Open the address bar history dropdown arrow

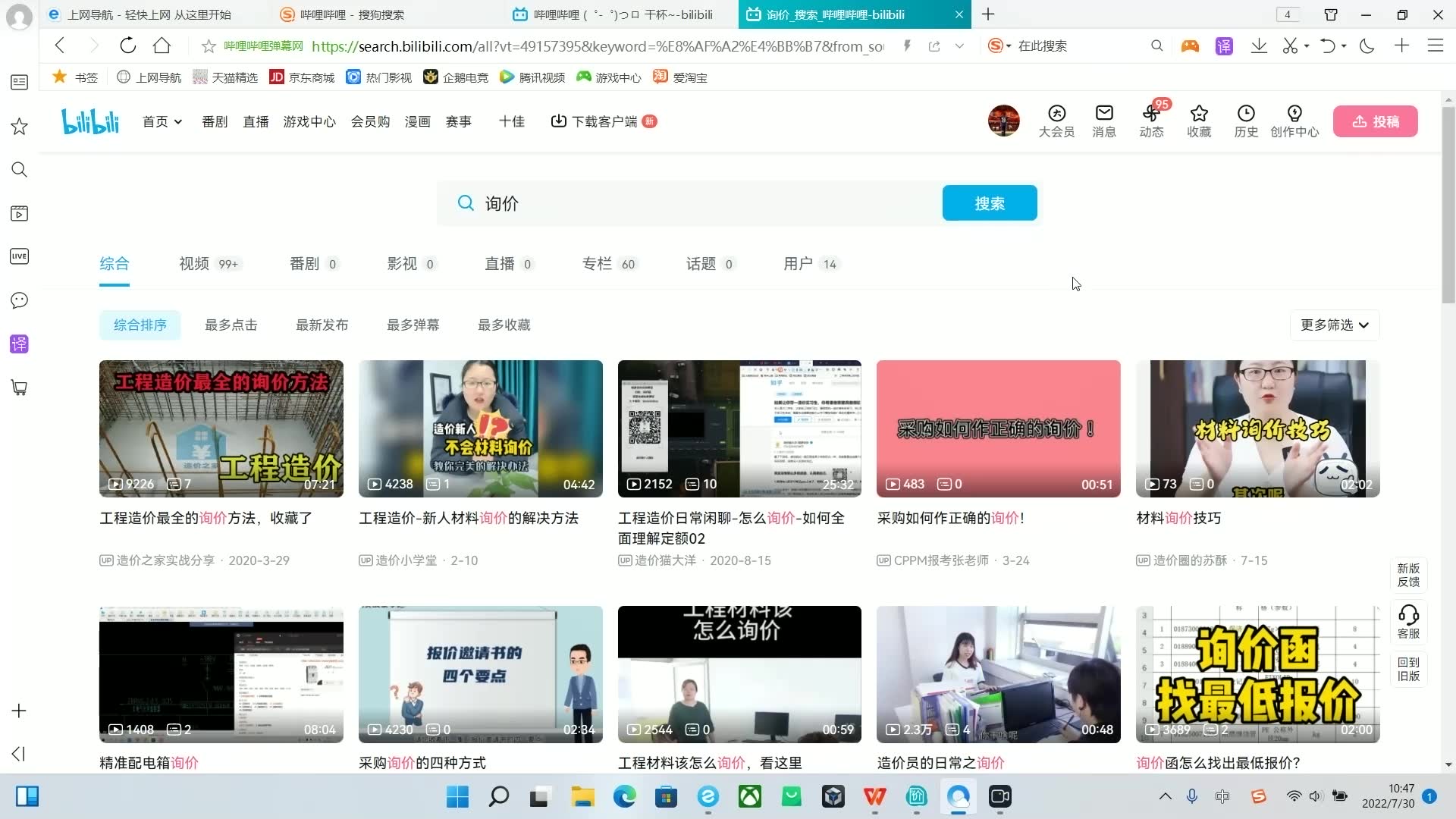point(959,46)
